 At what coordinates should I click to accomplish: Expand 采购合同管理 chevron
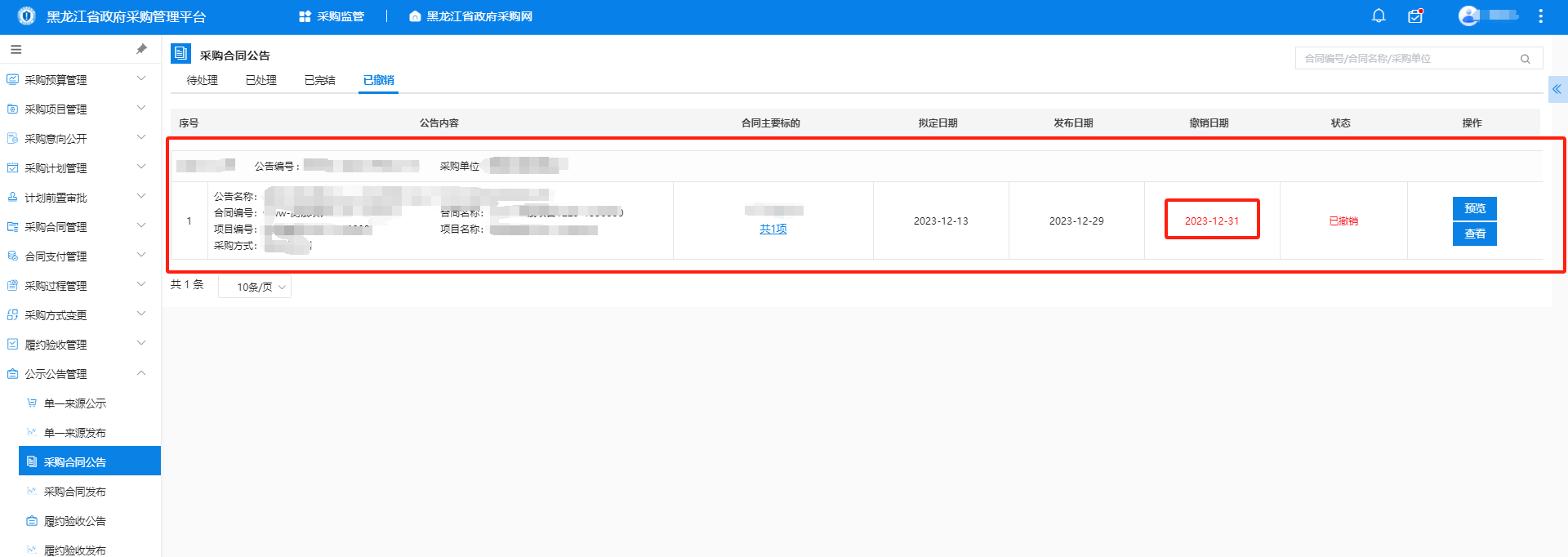click(x=141, y=225)
